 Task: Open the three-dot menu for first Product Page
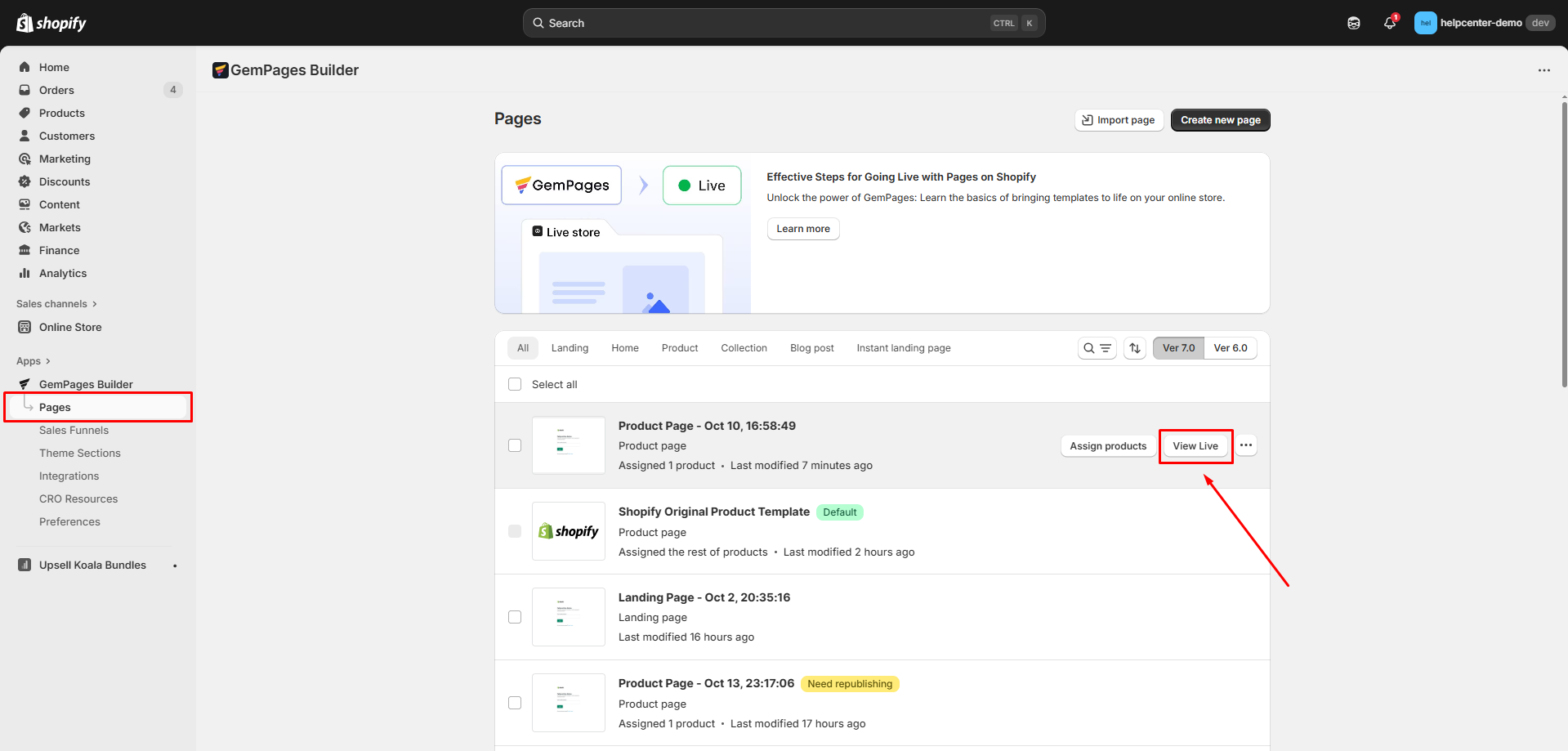click(x=1246, y=445)
